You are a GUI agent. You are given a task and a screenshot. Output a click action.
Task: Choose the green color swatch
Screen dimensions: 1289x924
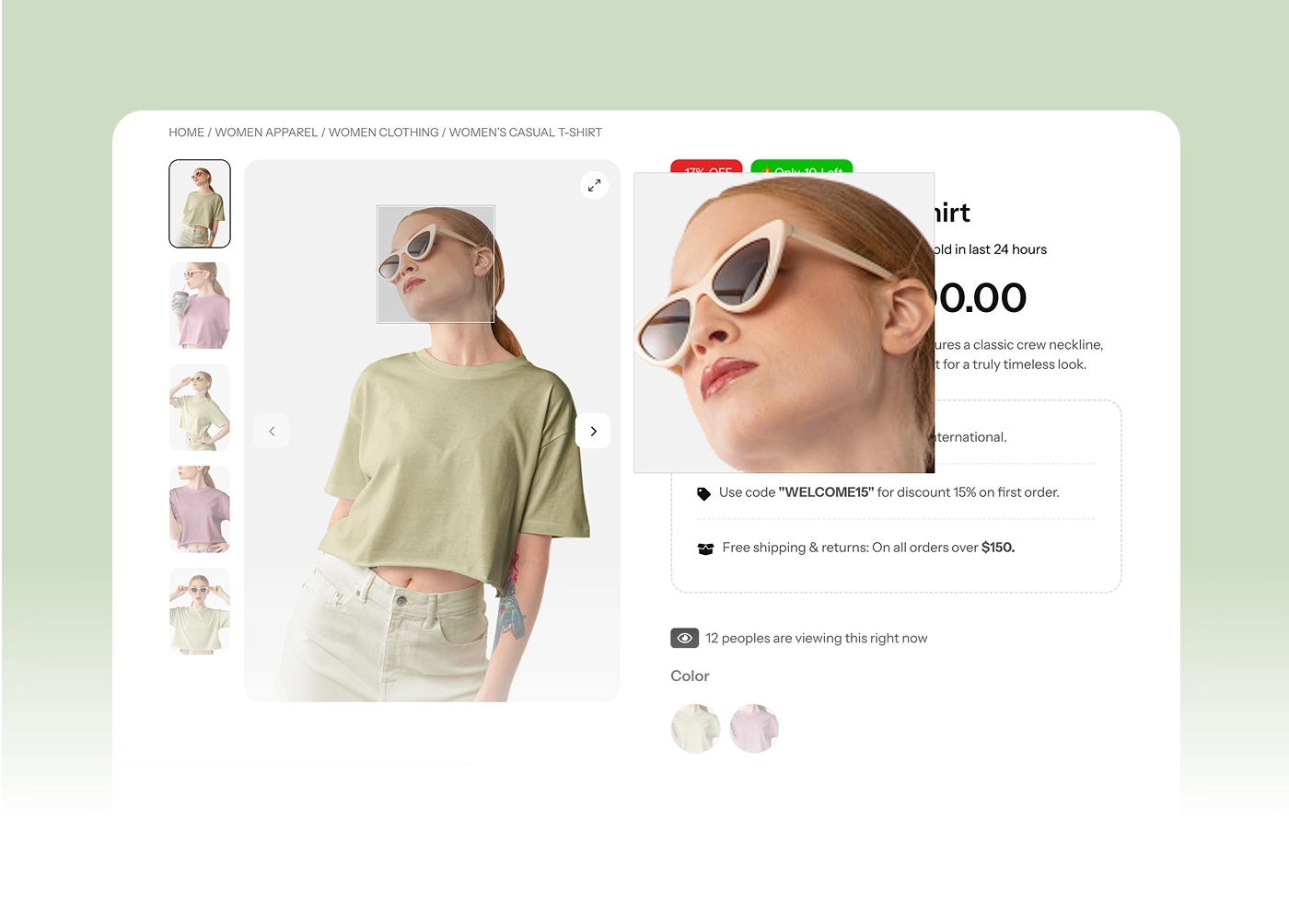click(695, 729)
